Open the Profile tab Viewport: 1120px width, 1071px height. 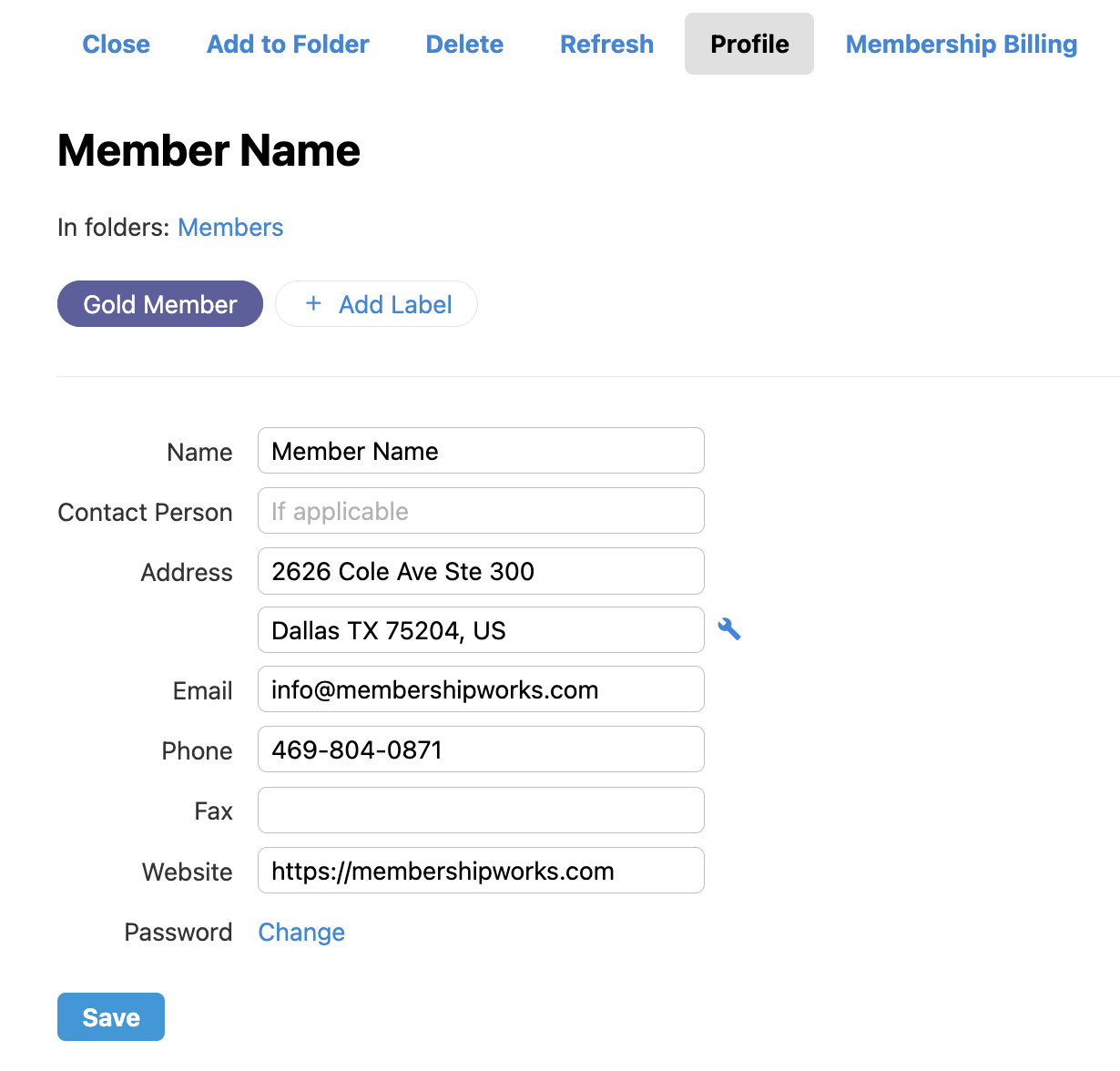coord(748,44)
